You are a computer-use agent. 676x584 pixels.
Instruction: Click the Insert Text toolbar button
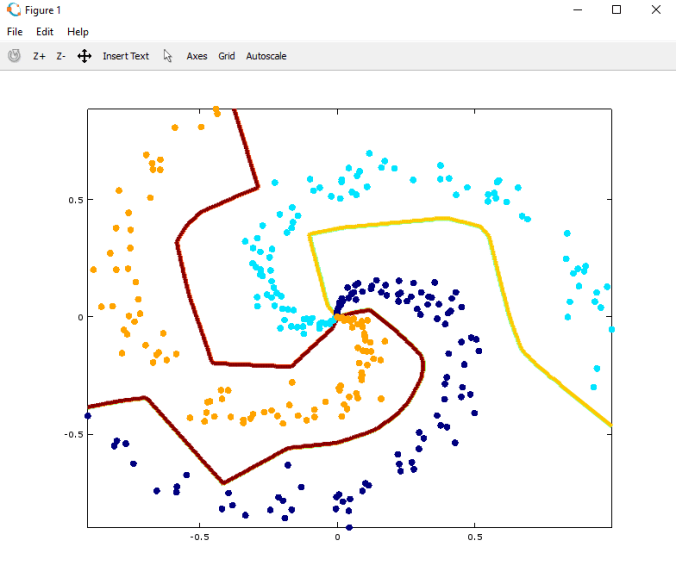click(x=125, y=56)
